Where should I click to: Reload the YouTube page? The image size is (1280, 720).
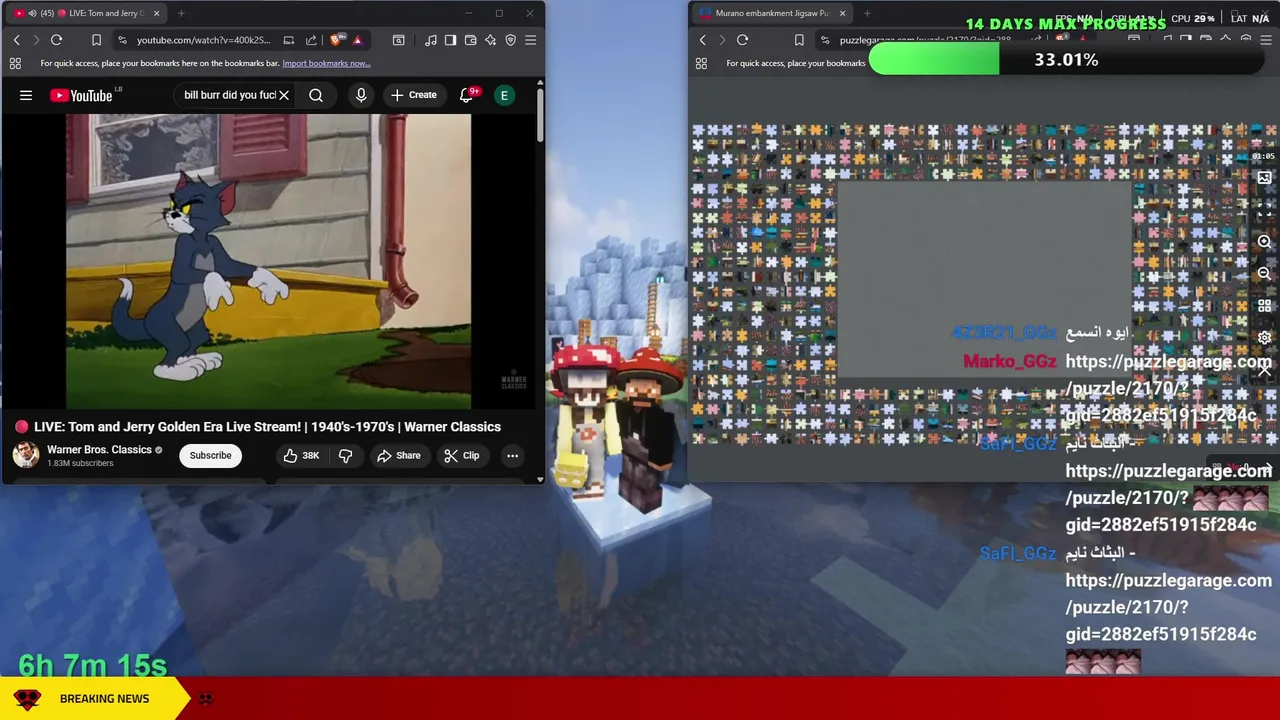click(x=56, y=40)
